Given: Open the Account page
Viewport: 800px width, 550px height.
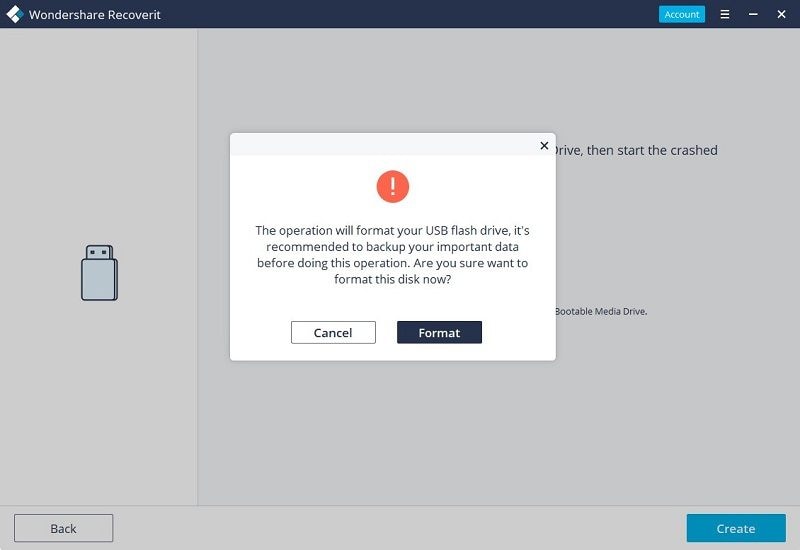Looking at the screenshot, I should pos(682,14).
